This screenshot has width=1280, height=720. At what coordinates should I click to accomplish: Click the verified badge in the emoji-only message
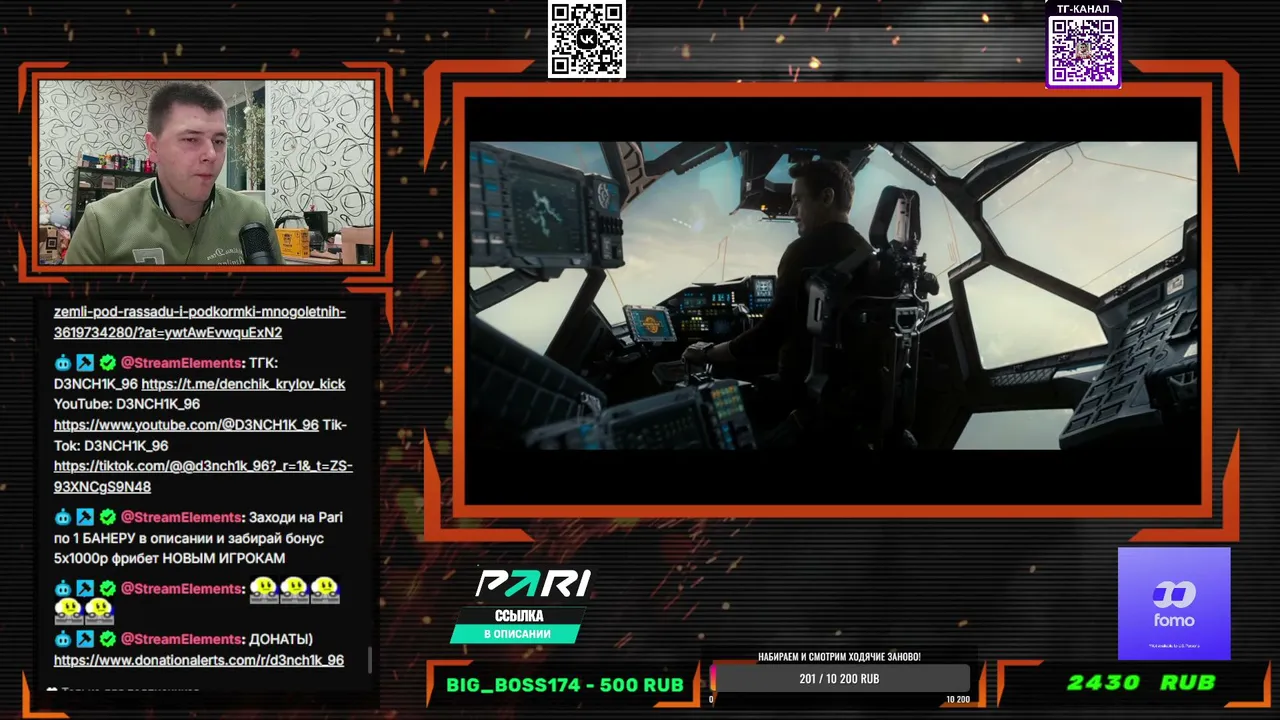point(107,589)
